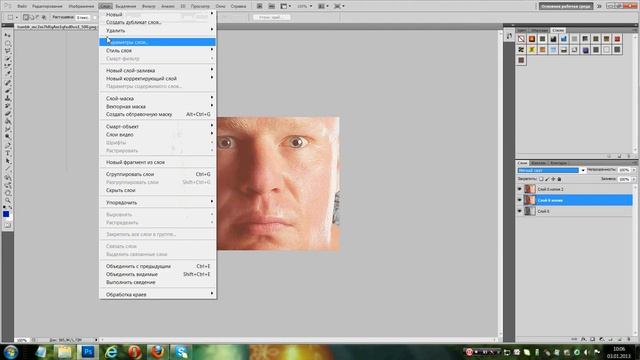Choose 'Объединить с предыдущим'
640x360 pixels.
click(158, 266)
